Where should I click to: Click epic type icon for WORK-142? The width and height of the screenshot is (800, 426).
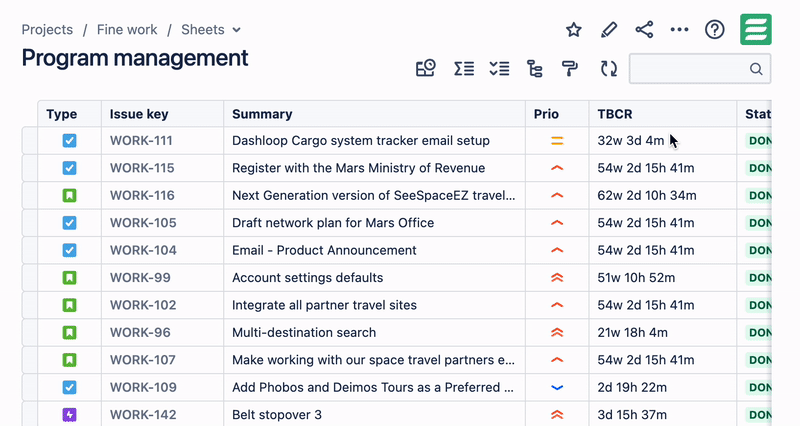(69, 415)
